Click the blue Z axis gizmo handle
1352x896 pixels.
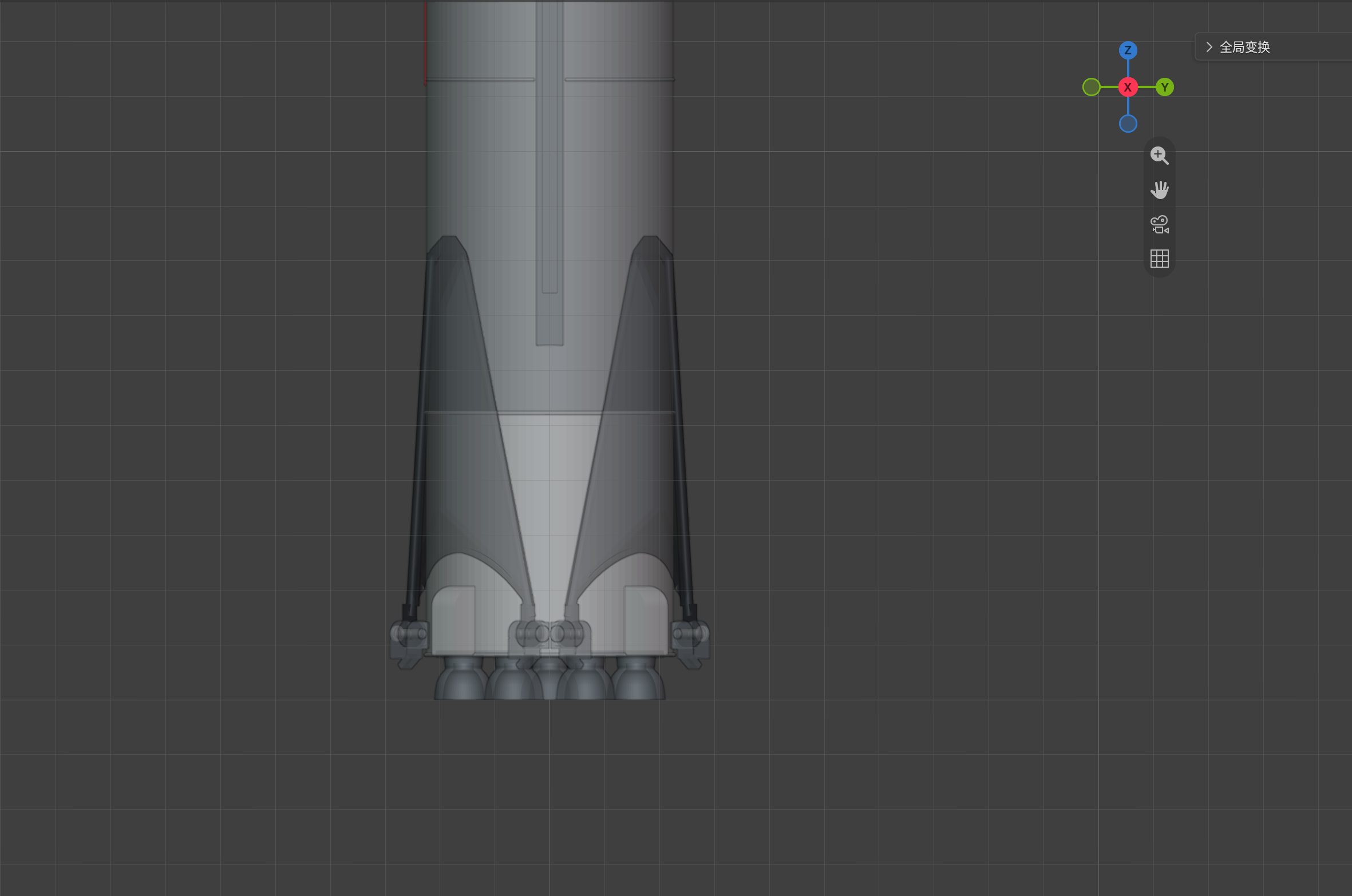tap(1128, 50)
